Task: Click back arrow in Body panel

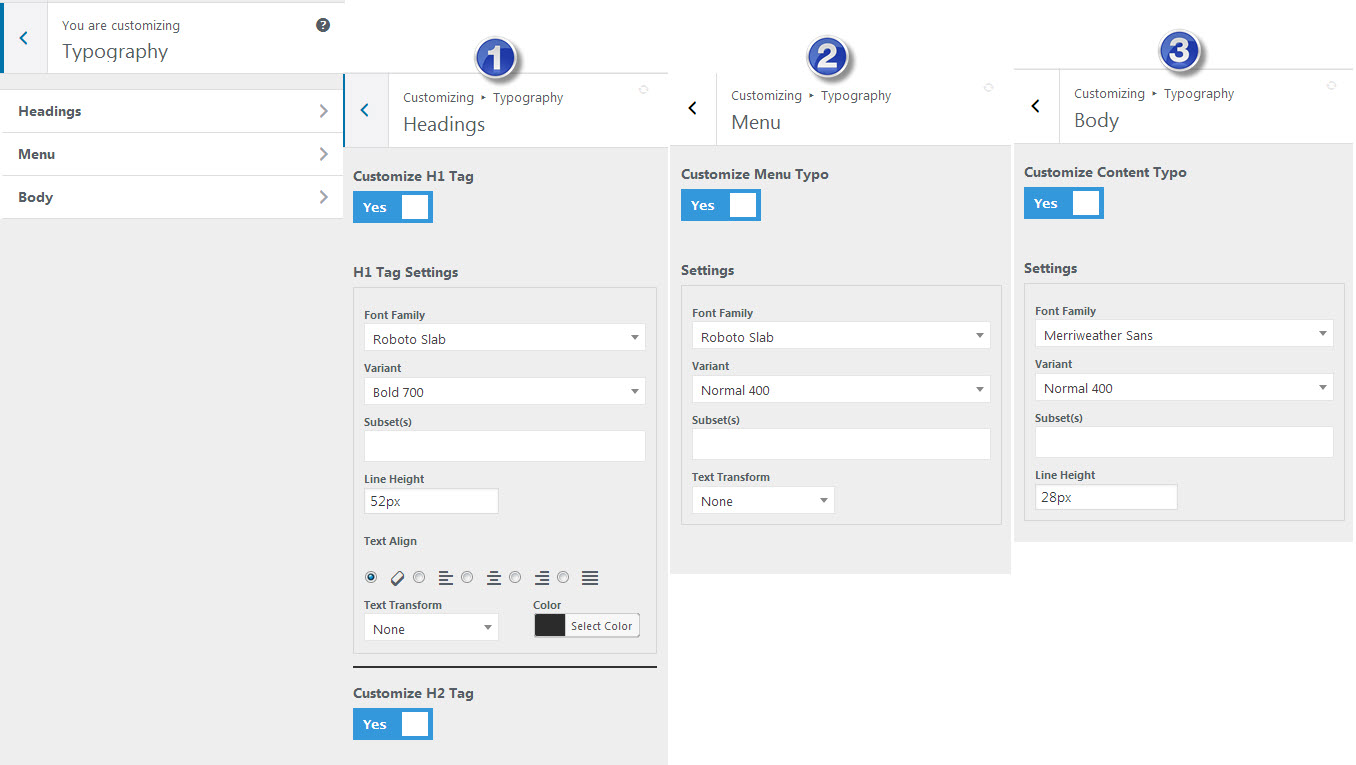Action: click(x=1036, y=106)
